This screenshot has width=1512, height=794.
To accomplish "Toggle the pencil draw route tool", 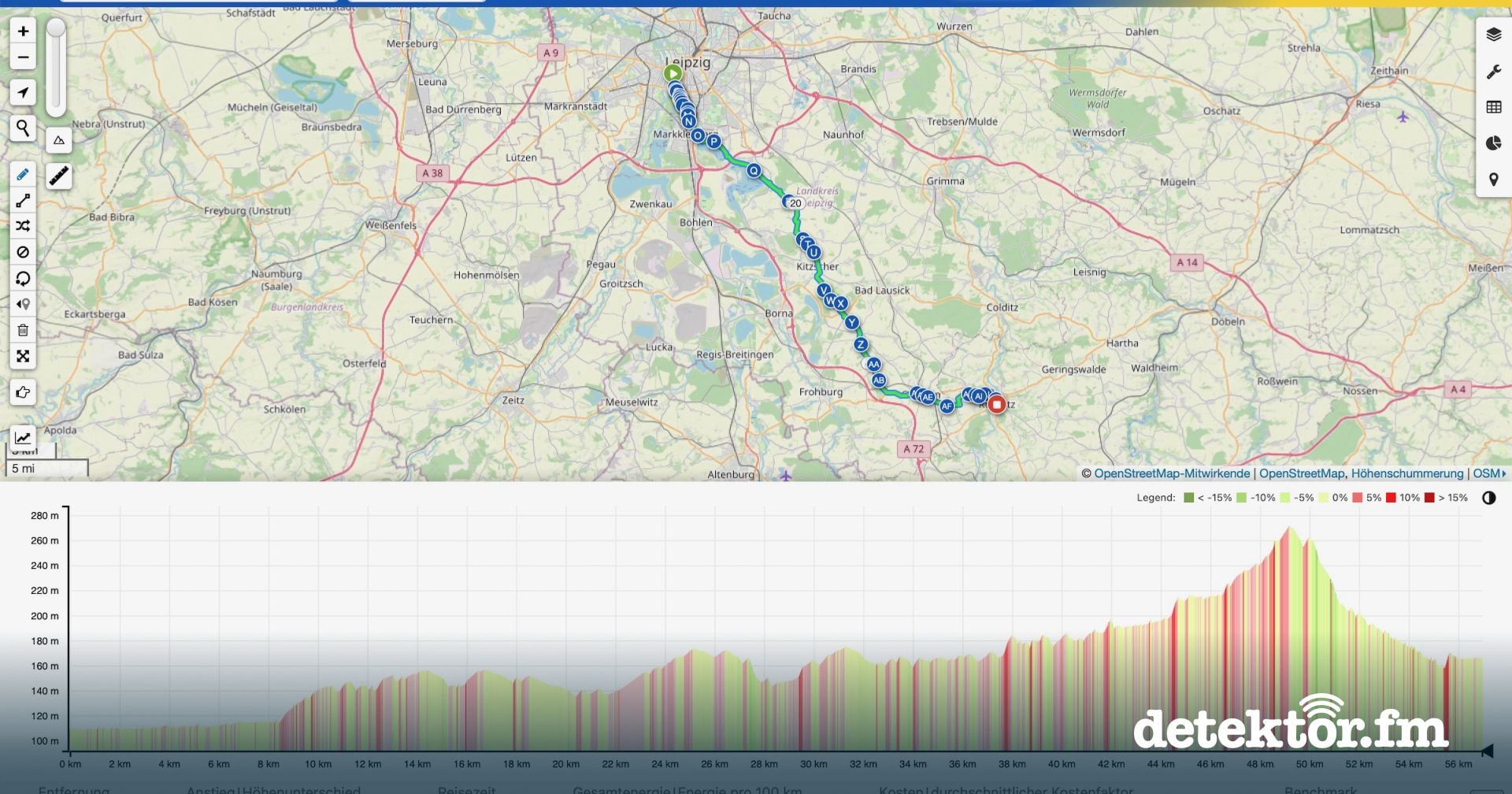I will point(23,175).
